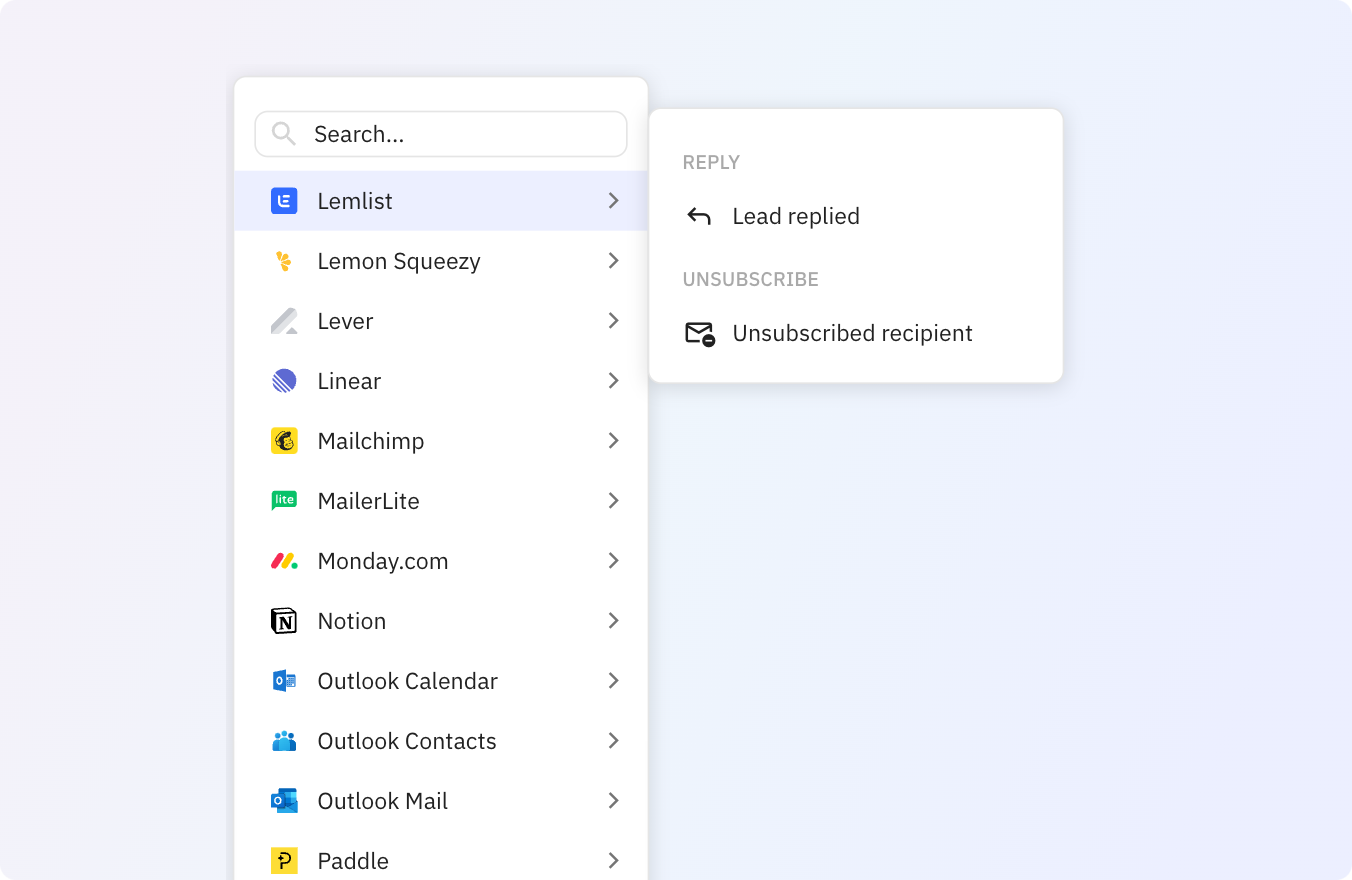This screenshot has width=1352, height=880.
Task: Click the Outlook Contacts people icon
Action: tap(284, 741)
